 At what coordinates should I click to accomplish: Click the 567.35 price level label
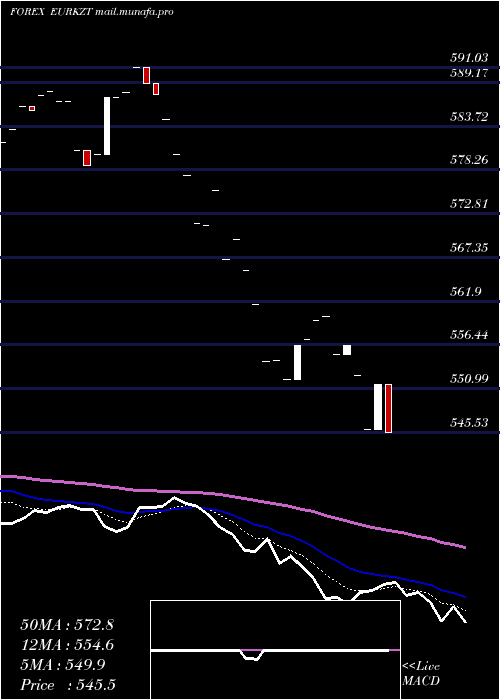(469, 248)
